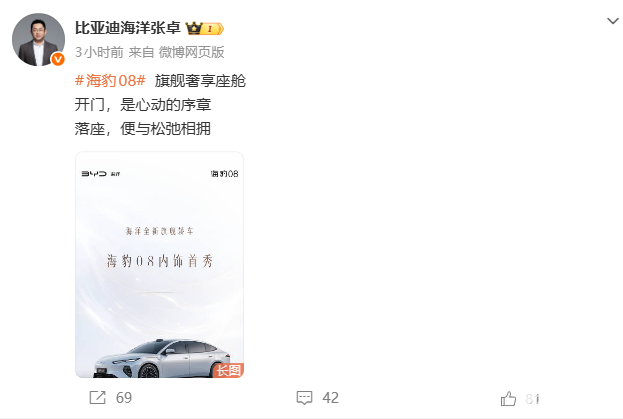623x419 pixels.
Task: Click the orange 长图 long-image tag
Action: click(228, 370)
